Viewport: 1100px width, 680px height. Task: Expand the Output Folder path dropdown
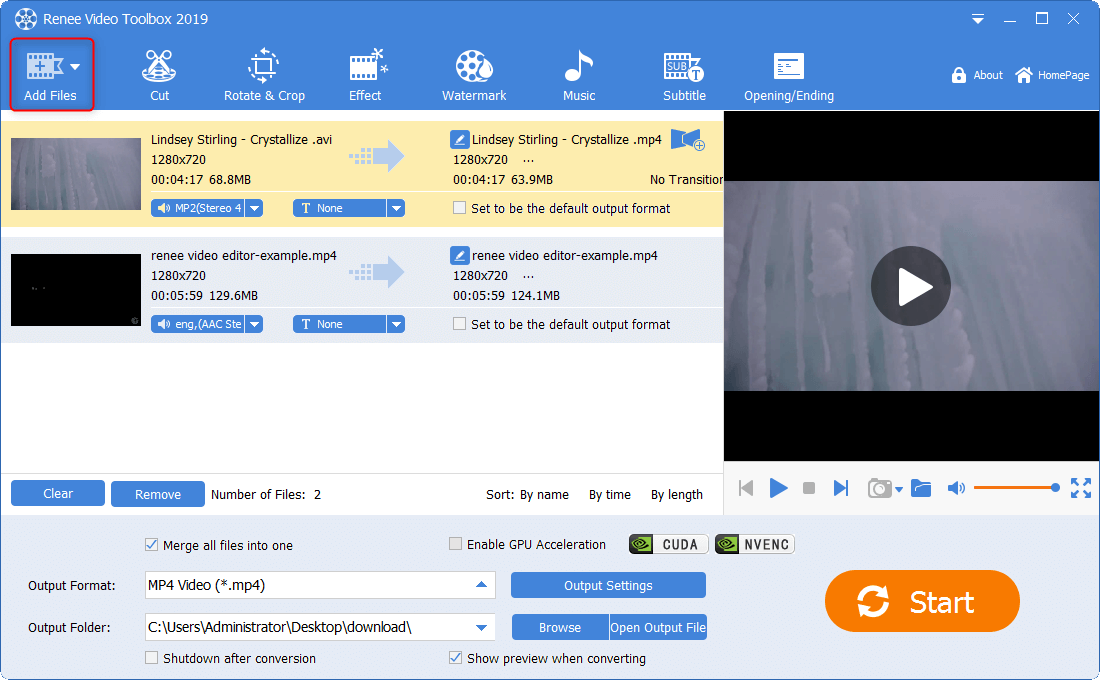pyautogui.click(x=481, y=628)
